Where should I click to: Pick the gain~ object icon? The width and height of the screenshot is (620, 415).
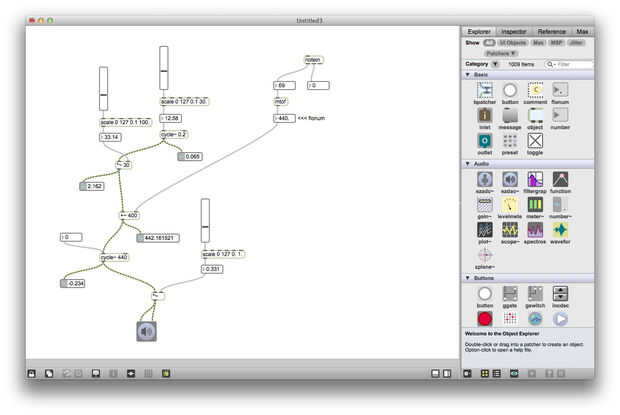point(484,205)
